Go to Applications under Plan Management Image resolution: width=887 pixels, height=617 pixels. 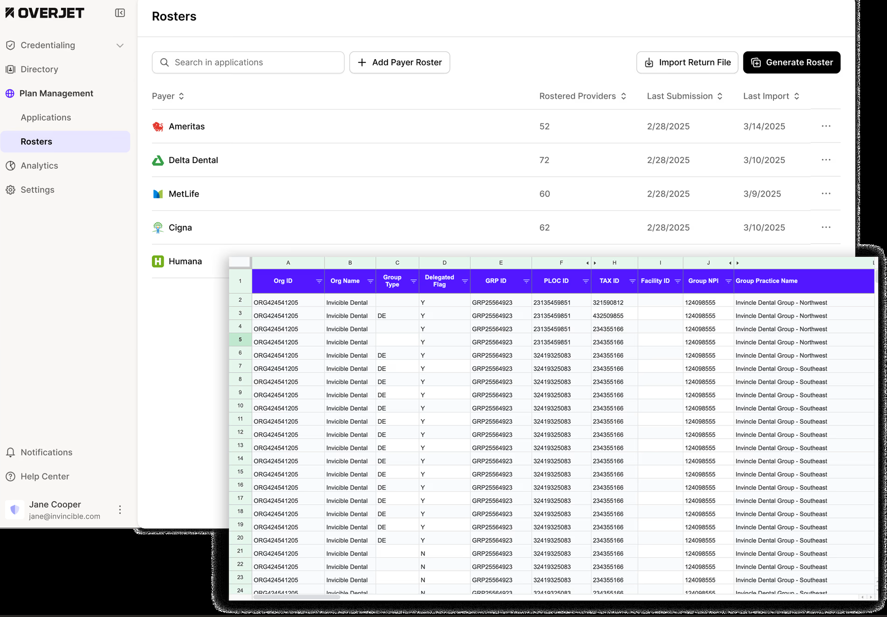46,118
